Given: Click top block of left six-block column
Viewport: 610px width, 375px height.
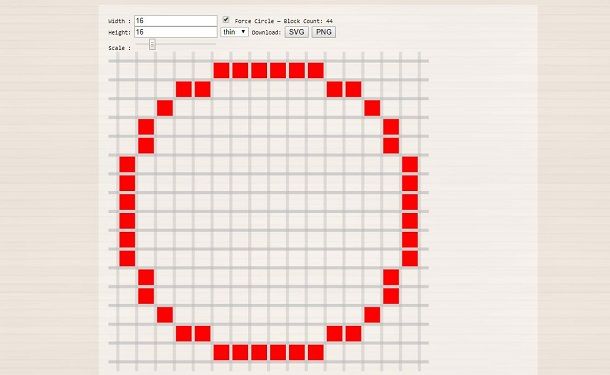Looking at the screenshot, I should tap(127, 165).
